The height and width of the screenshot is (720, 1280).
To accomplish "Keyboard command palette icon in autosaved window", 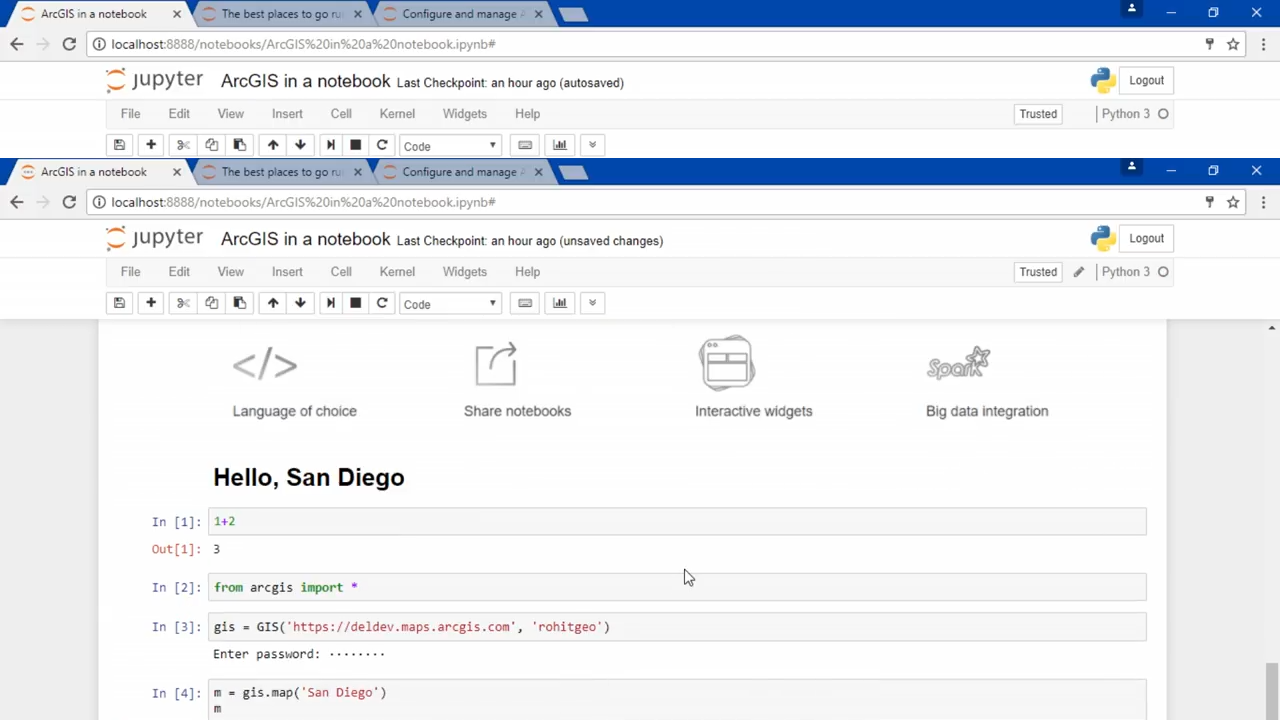I will point(525,145).
